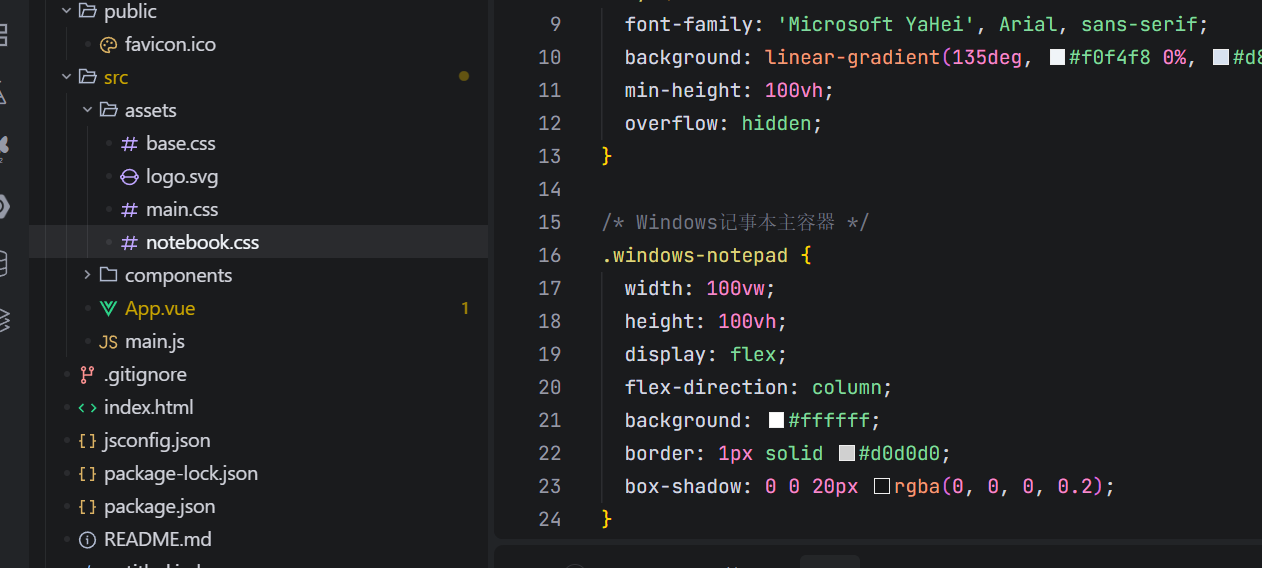Viewport: 1262px width, 568px height.
Task: Click the CSS hash icon beside base.css
Action: pos(129,144)
